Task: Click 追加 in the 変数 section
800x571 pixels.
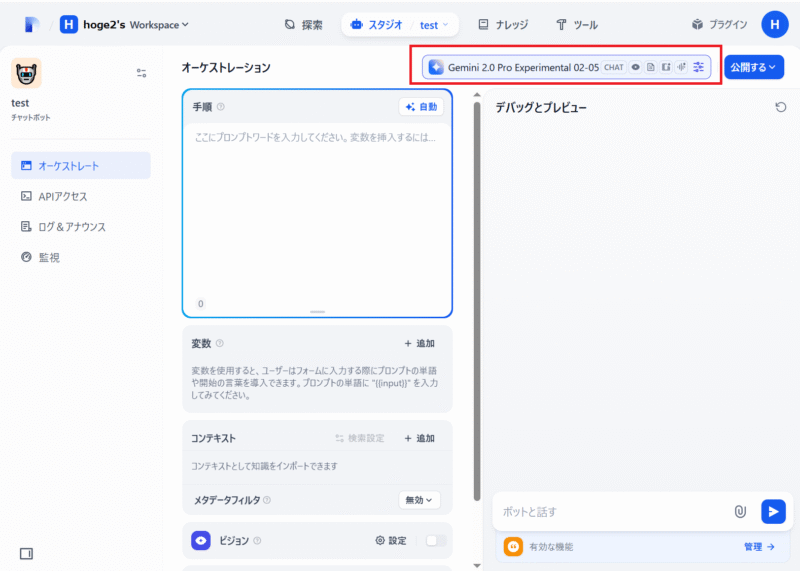Action: click(419, 343)
